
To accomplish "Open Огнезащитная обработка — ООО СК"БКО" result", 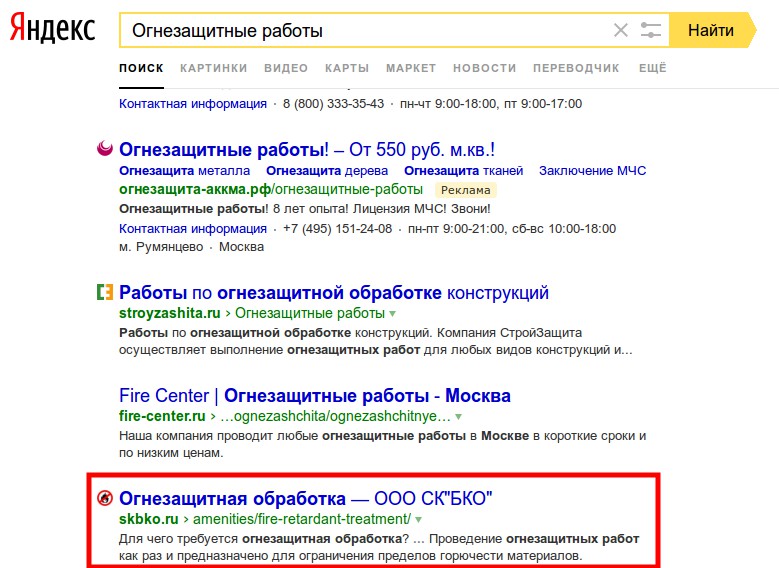I will coord(306,498).
